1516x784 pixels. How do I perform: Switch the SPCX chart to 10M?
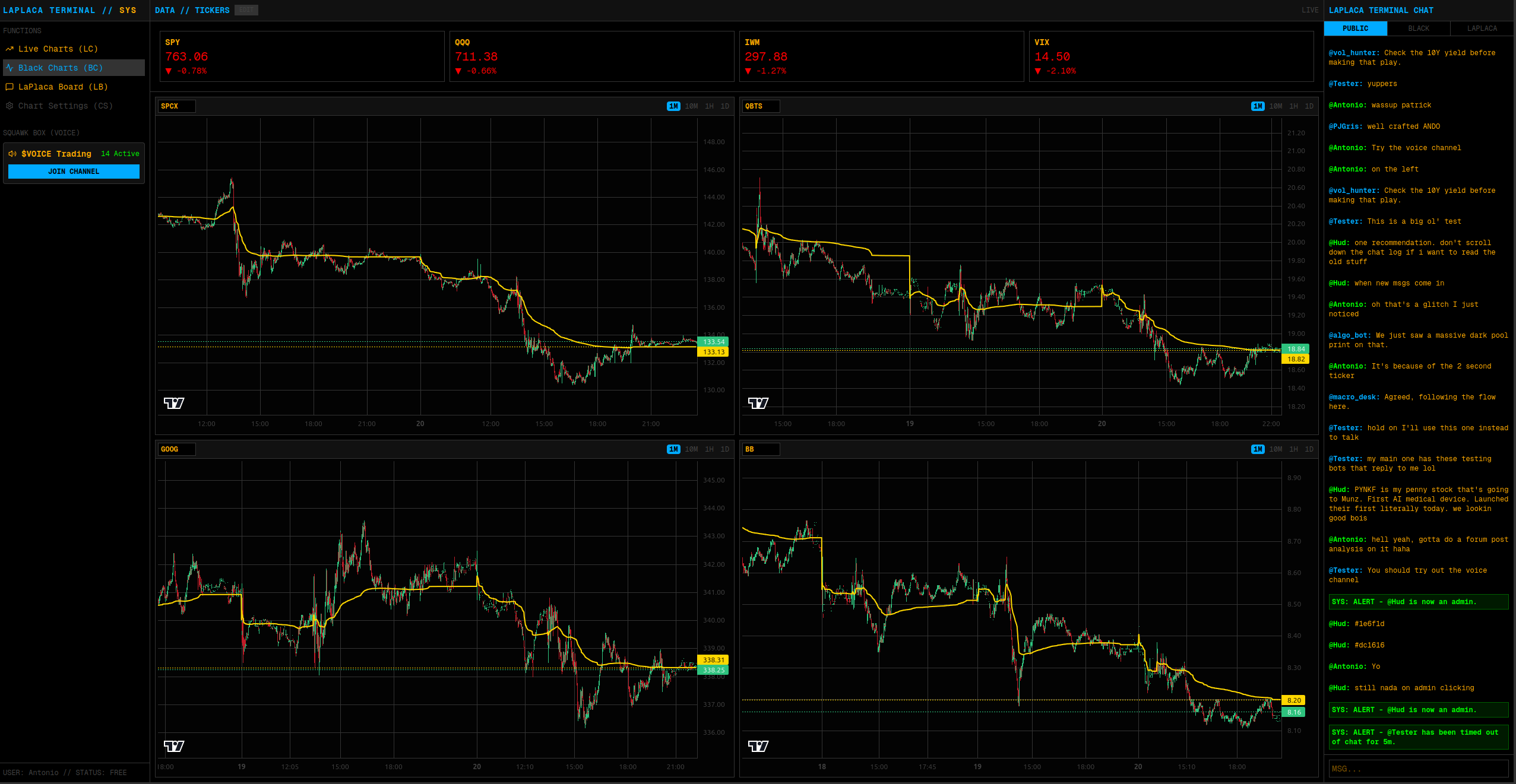click(x=691, y=106)
